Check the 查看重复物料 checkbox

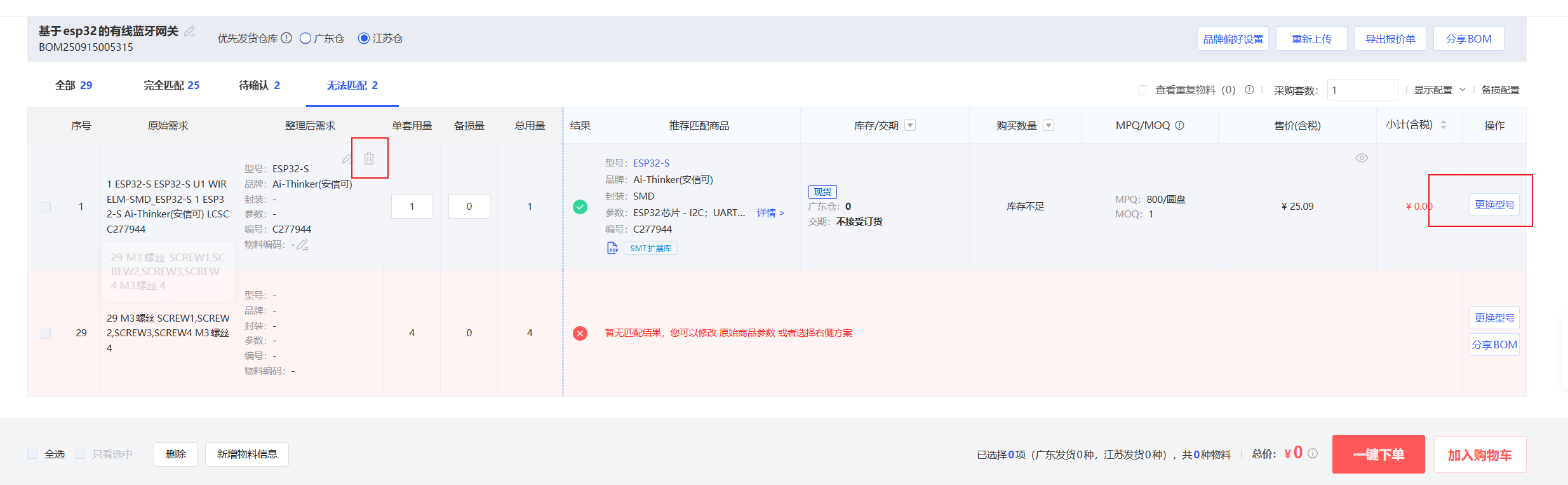click(1143, 90)
